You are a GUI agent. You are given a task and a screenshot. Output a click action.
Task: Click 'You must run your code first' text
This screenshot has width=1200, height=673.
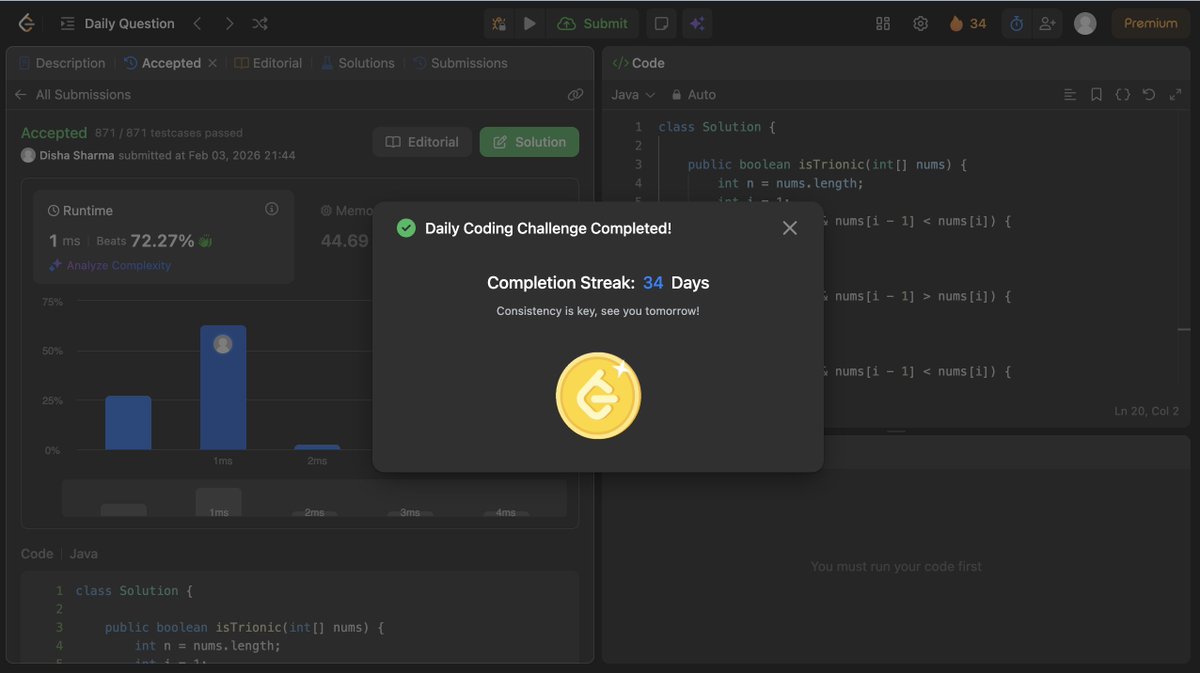[x=896, y=566]
